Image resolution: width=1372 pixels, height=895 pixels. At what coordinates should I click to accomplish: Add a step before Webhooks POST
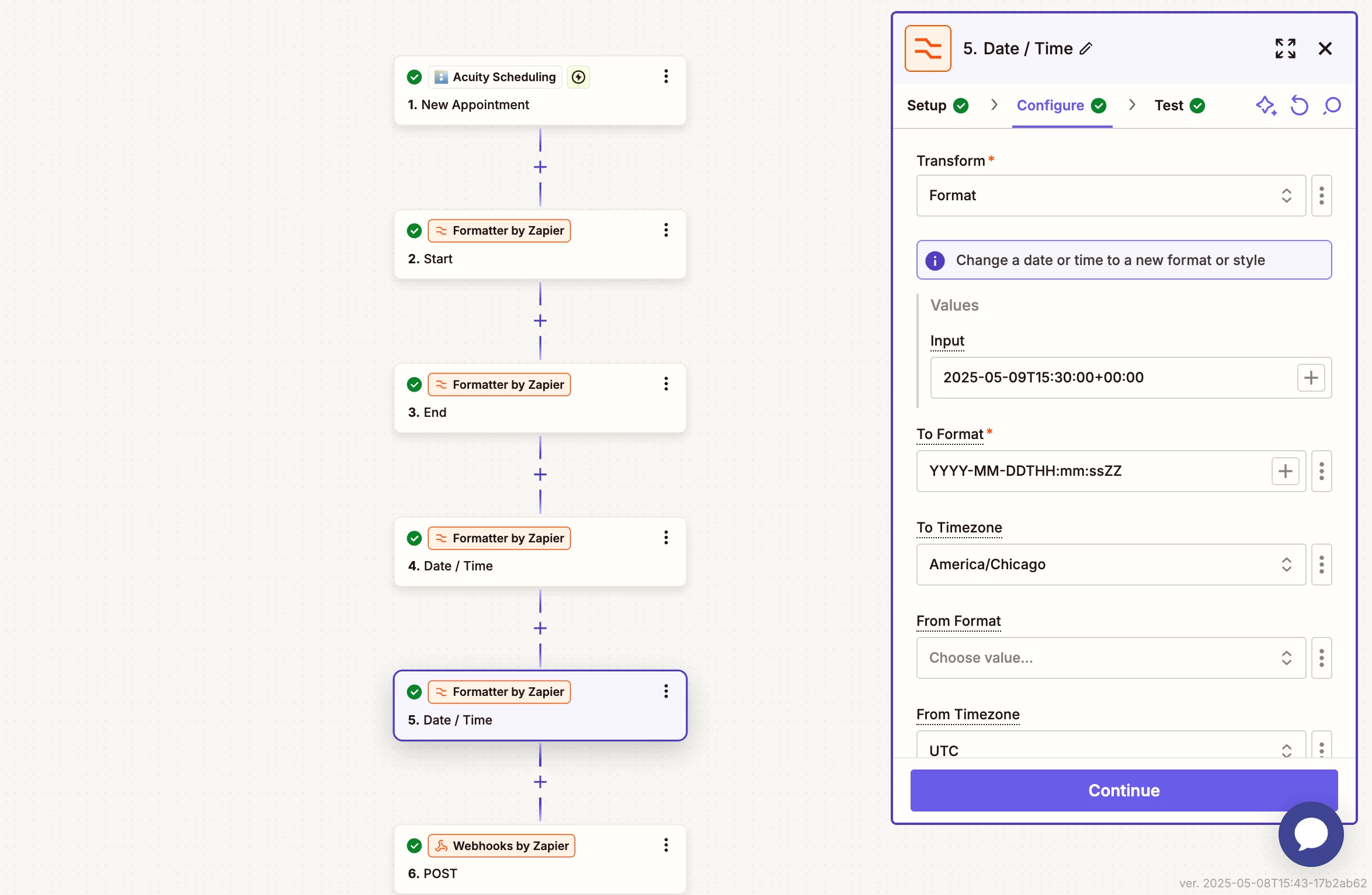click(540, 782)
